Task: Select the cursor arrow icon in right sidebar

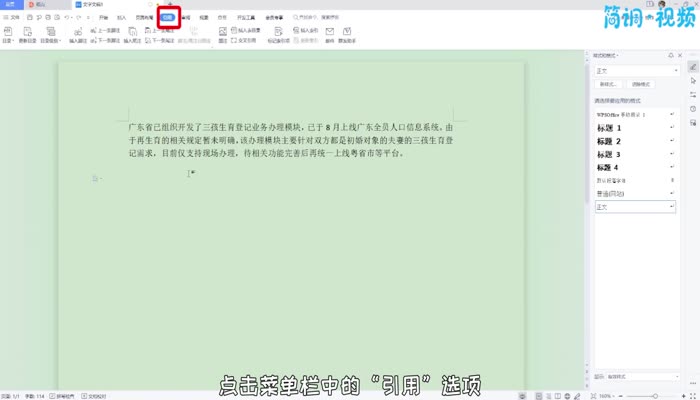Action: [692, 88]
